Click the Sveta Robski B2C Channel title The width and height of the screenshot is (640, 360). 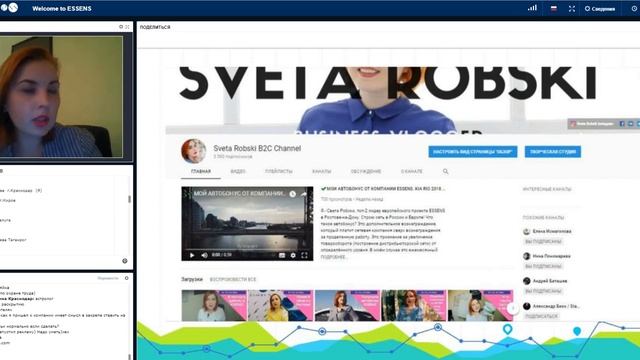click(x=257, y=149)
